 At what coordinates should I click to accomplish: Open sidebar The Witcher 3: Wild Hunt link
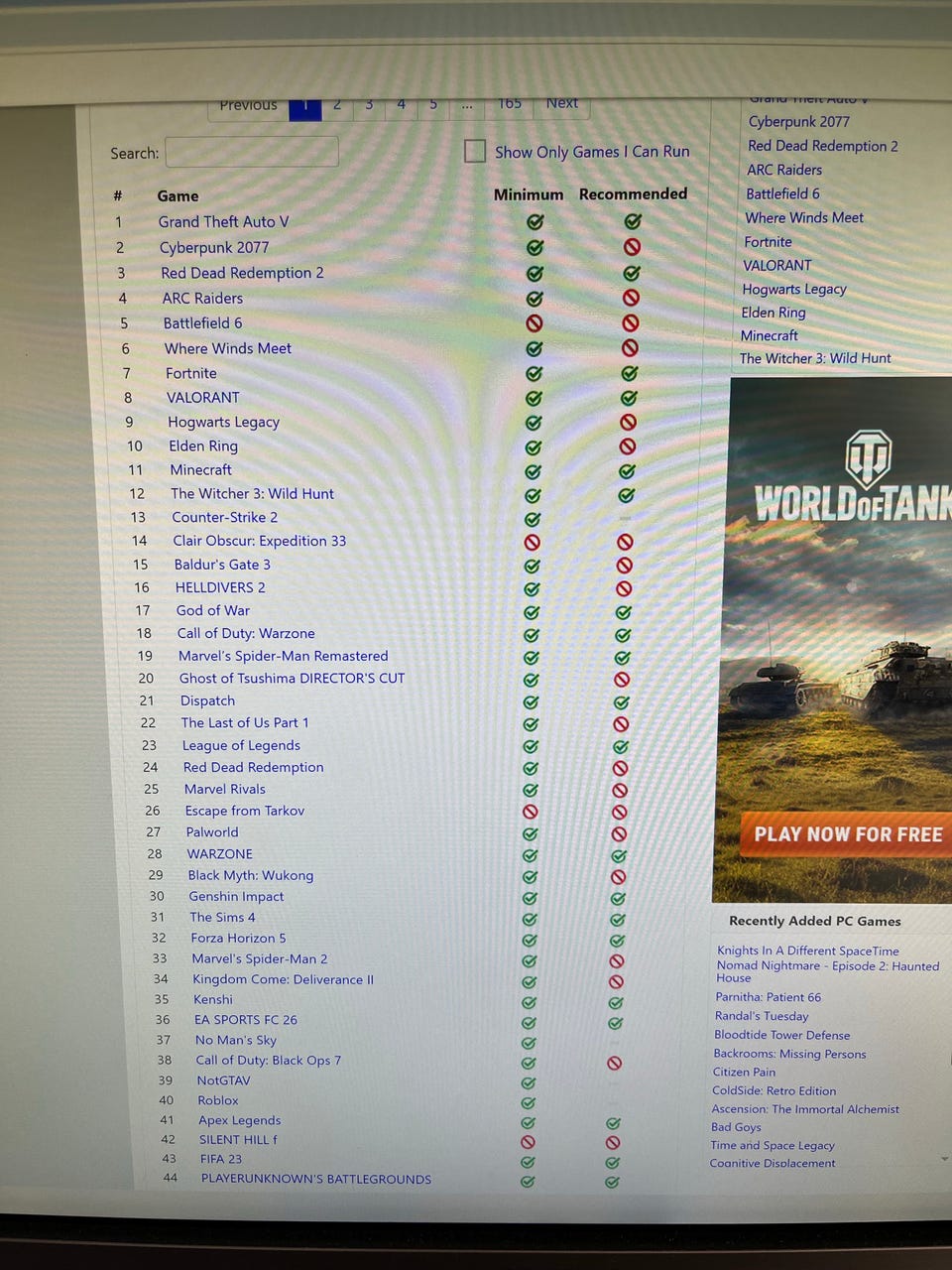coord(815,358)
